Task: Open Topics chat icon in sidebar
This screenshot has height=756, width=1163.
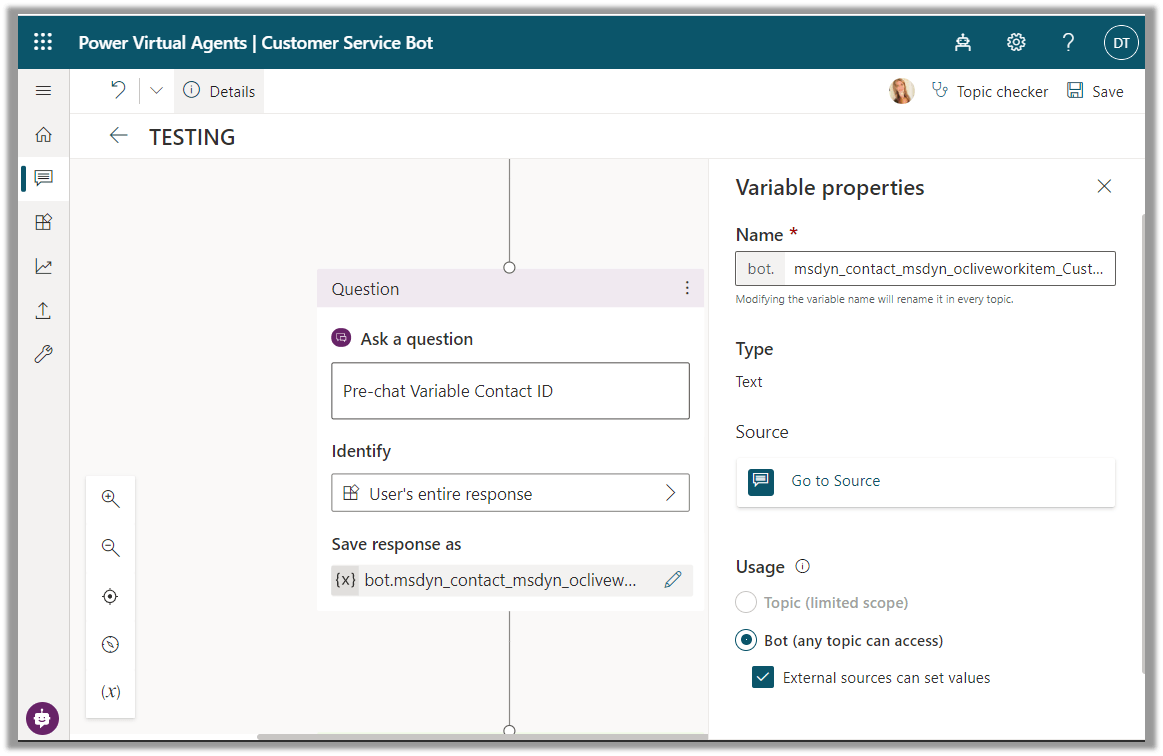Action: (44, 178)
